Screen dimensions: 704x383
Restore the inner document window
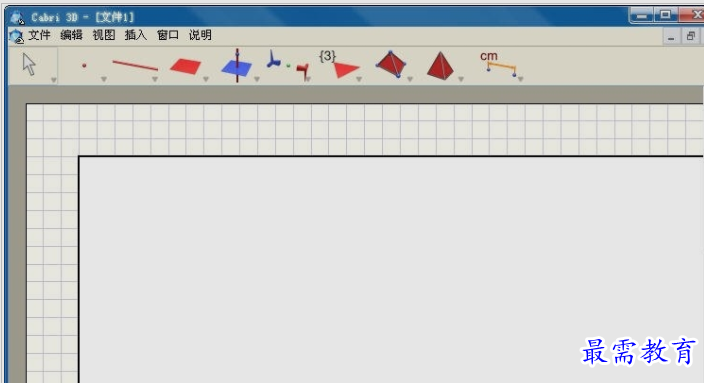[691, 36]
